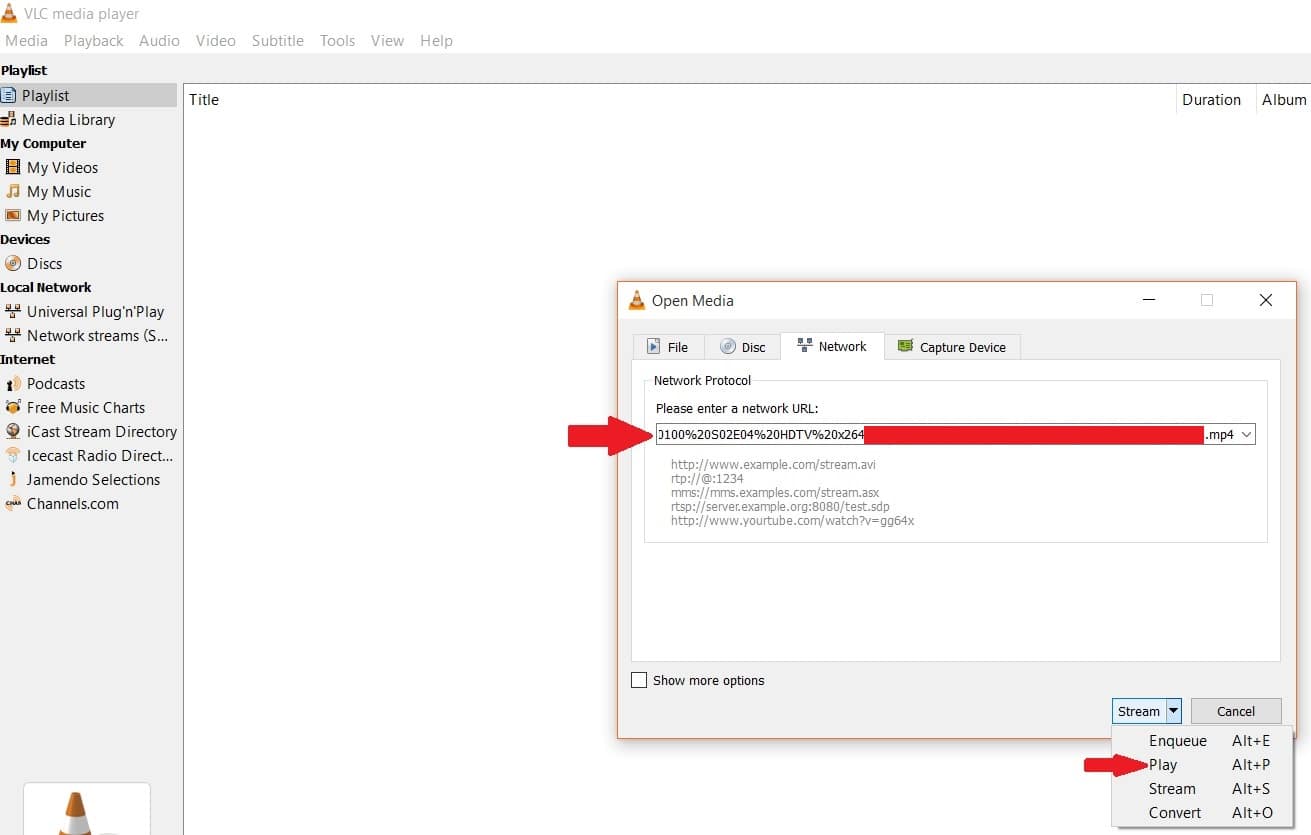
Task: Click the Podcasts icon
Action: click(13, 384)
